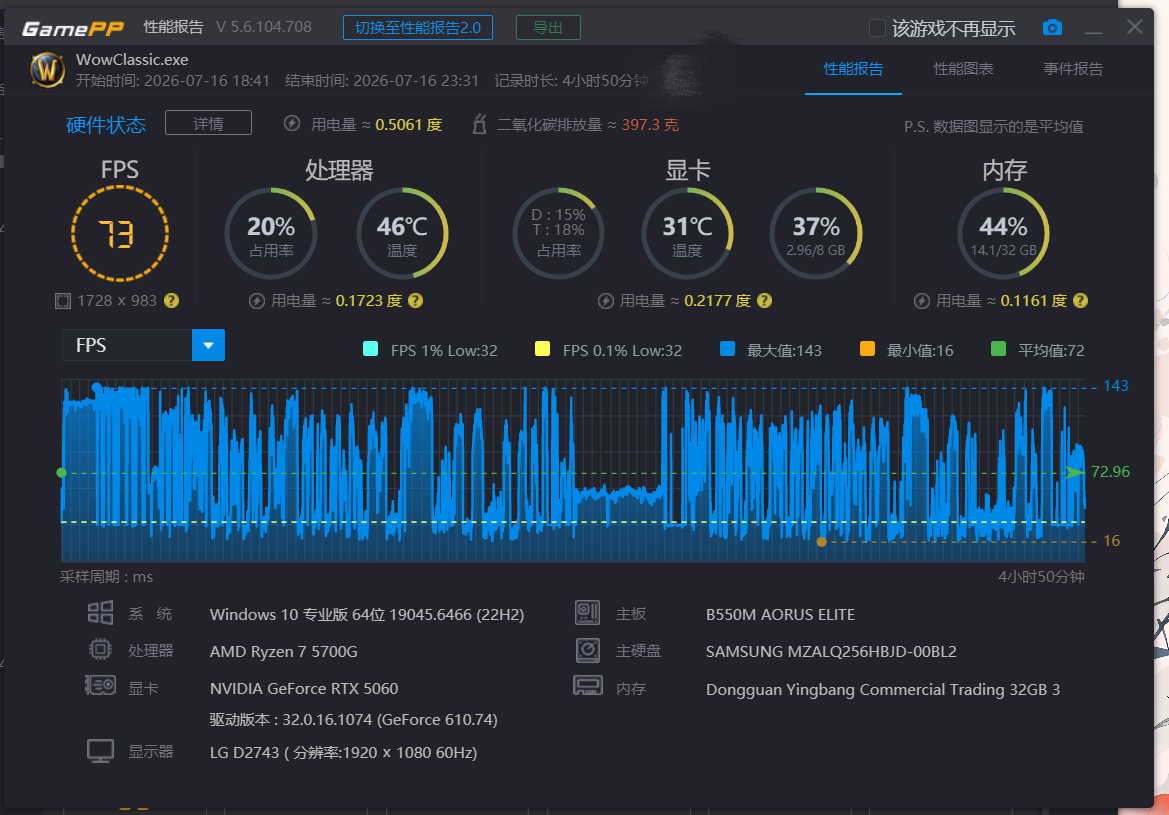Viewport: 1169px width, 815px height.
Task: Click the green average point marker on chart
Action: 61,472
